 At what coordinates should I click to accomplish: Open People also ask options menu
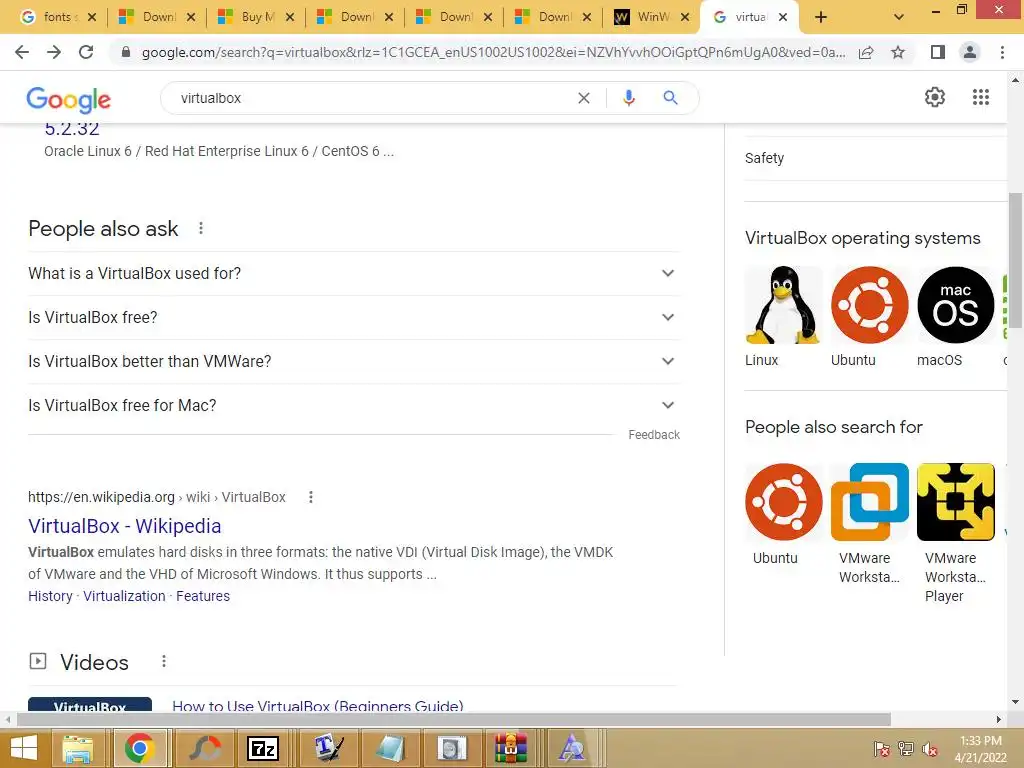point(201,229)
